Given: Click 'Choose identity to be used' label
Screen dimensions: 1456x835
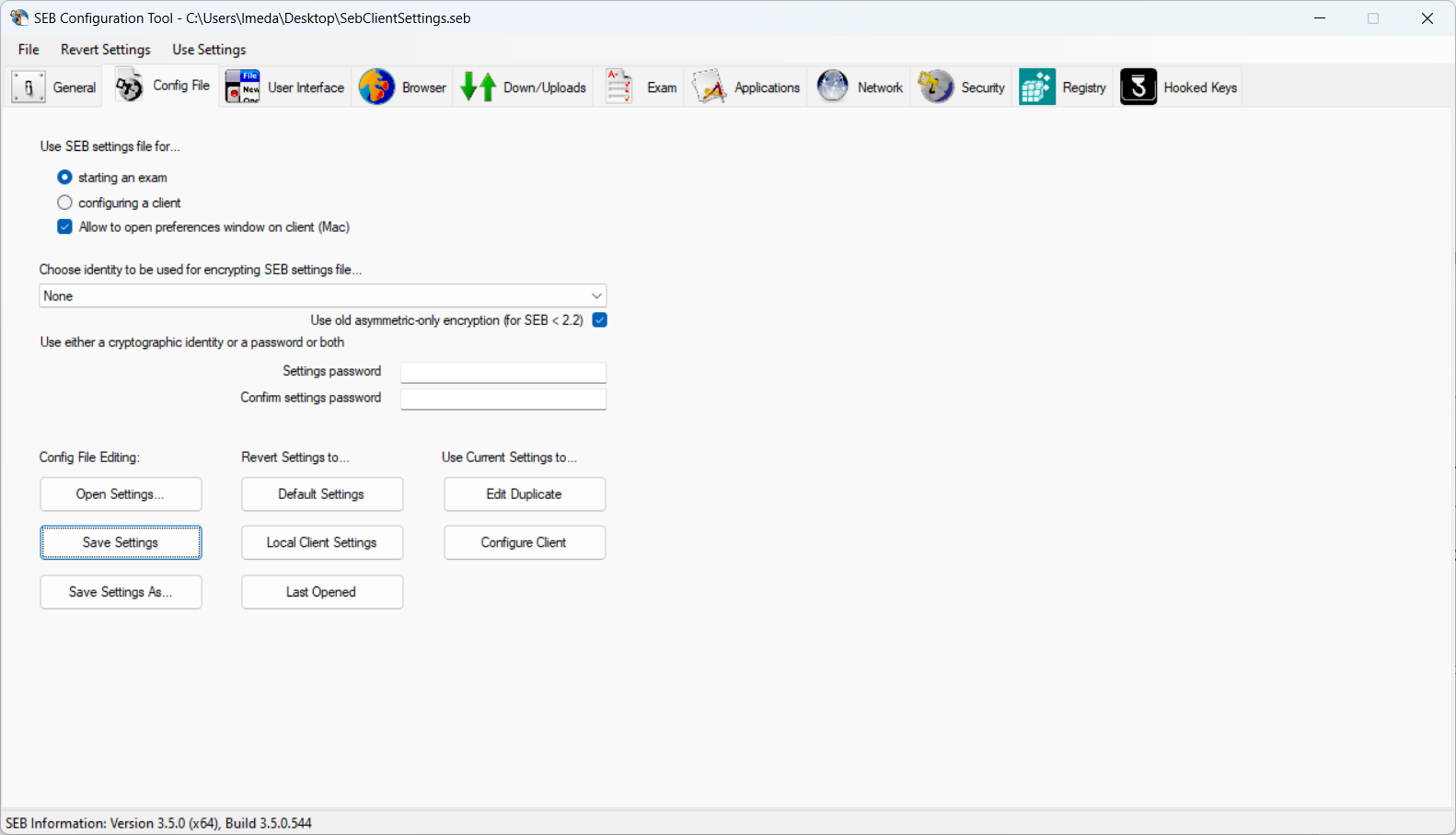Looking at the screenshot, I should (201, 269).
